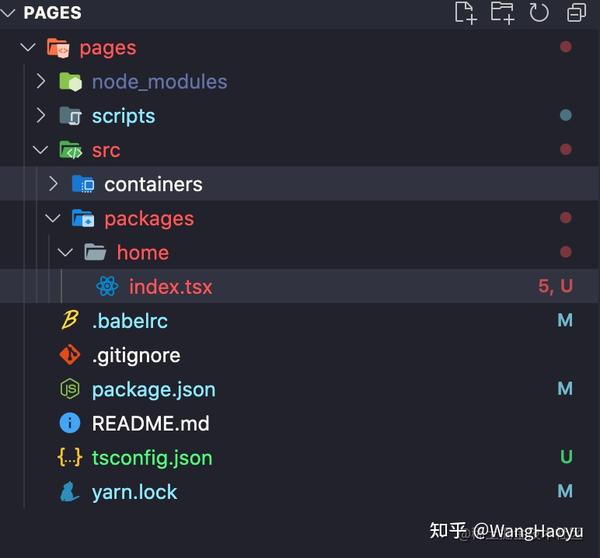Select the home folder label

(x=143, y=253)
